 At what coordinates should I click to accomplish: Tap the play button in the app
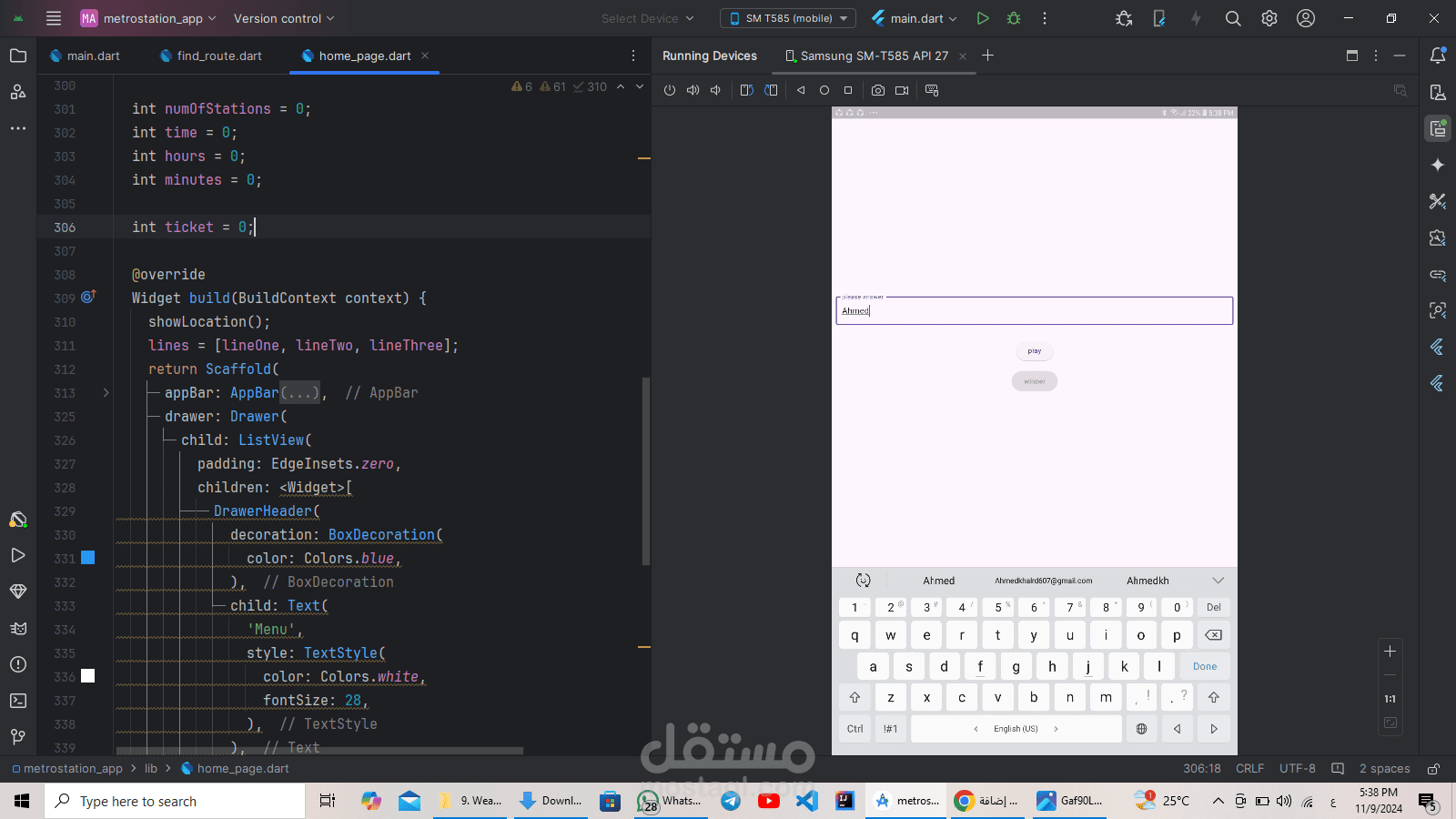tap(1035, 351)
